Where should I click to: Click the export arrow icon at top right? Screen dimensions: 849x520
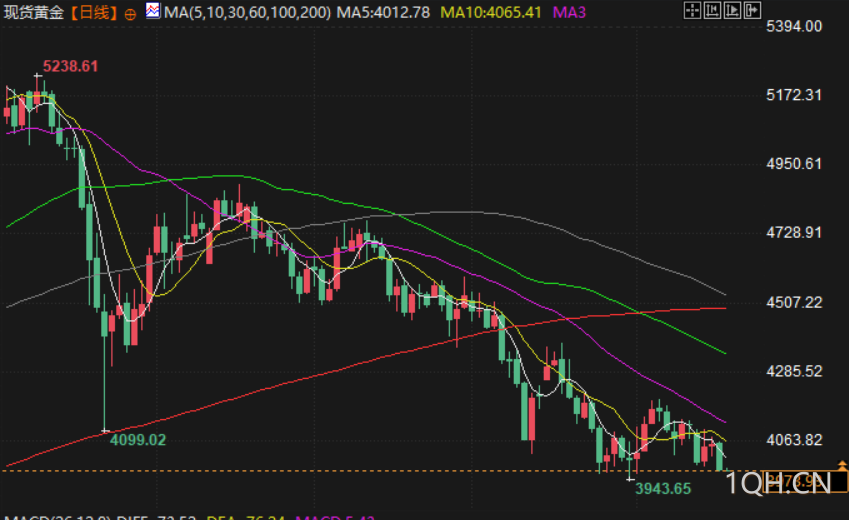coord(753,10)
